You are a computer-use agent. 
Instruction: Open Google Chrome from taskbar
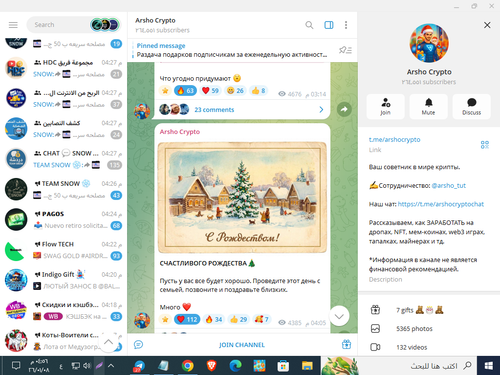188,366
